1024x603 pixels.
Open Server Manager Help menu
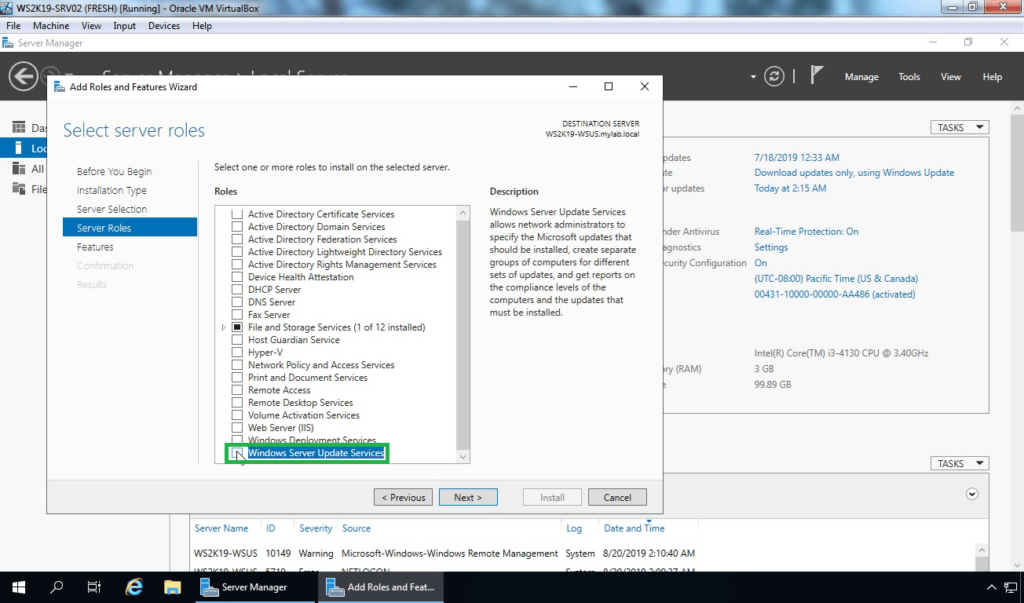click(x=992, y=76)
